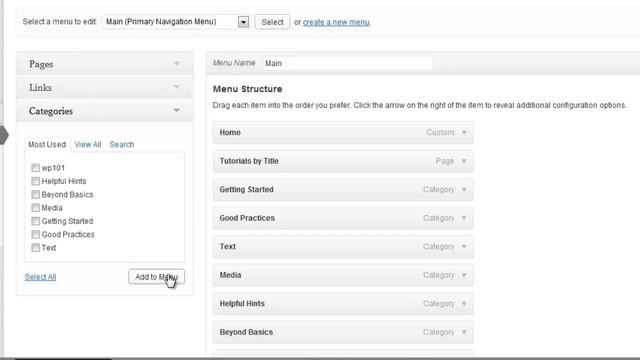The image size is (640, 360).
Task: Tick the Getting Started category checkbox
Action: (36, 221)
